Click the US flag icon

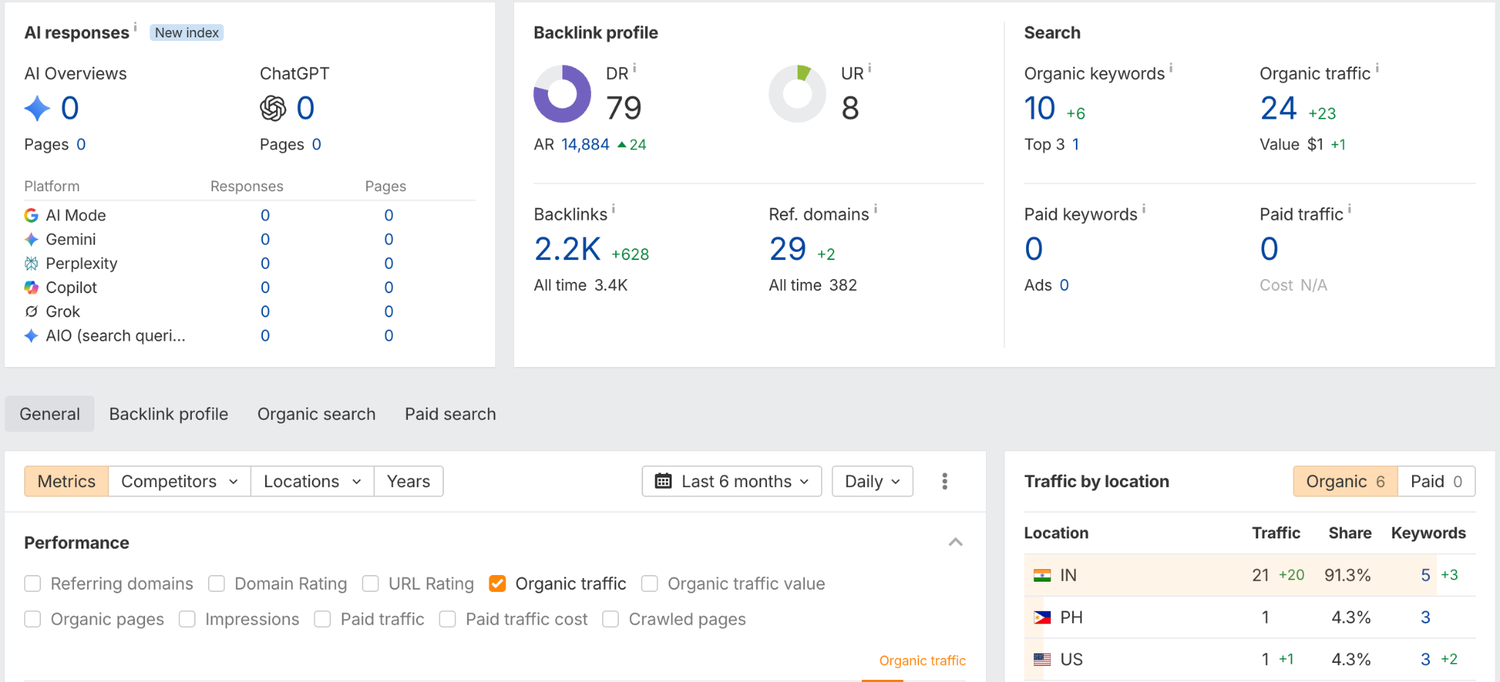[x=1042, y=660]
